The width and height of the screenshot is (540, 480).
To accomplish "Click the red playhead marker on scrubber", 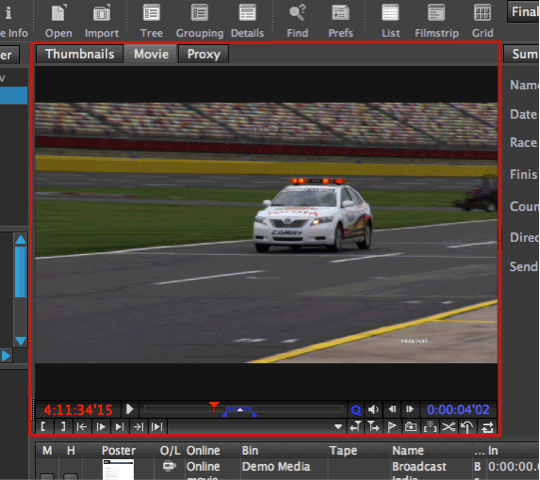I will click(214, 406).
